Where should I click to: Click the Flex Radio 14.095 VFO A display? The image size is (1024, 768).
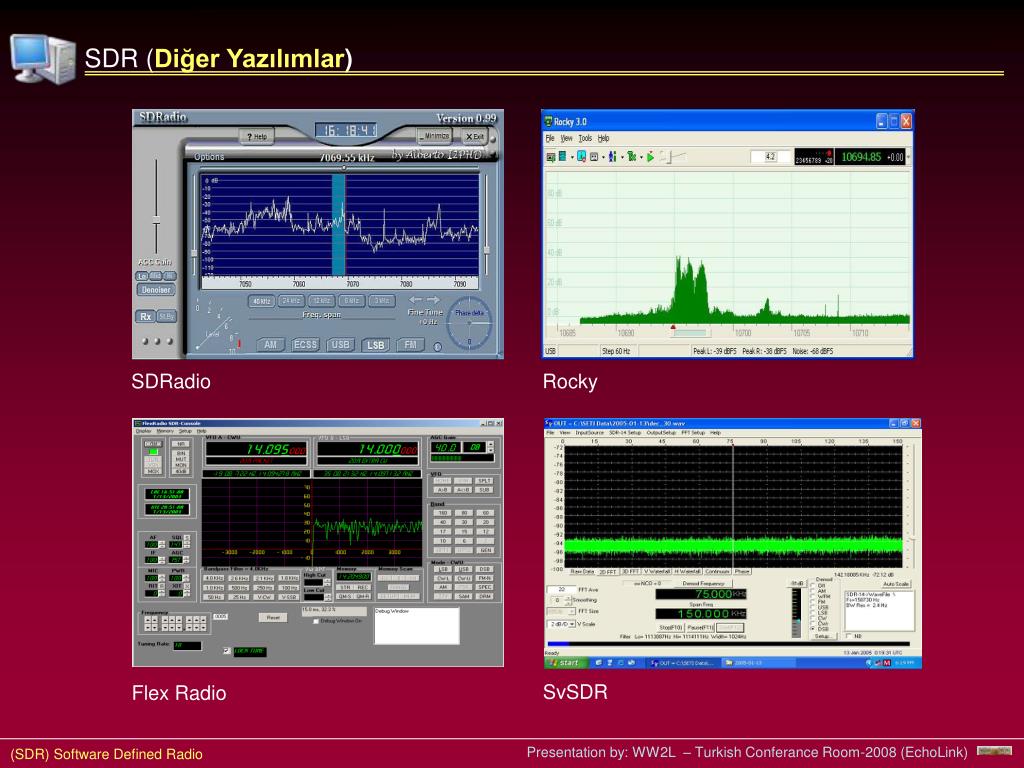click(x=257, y=449)
